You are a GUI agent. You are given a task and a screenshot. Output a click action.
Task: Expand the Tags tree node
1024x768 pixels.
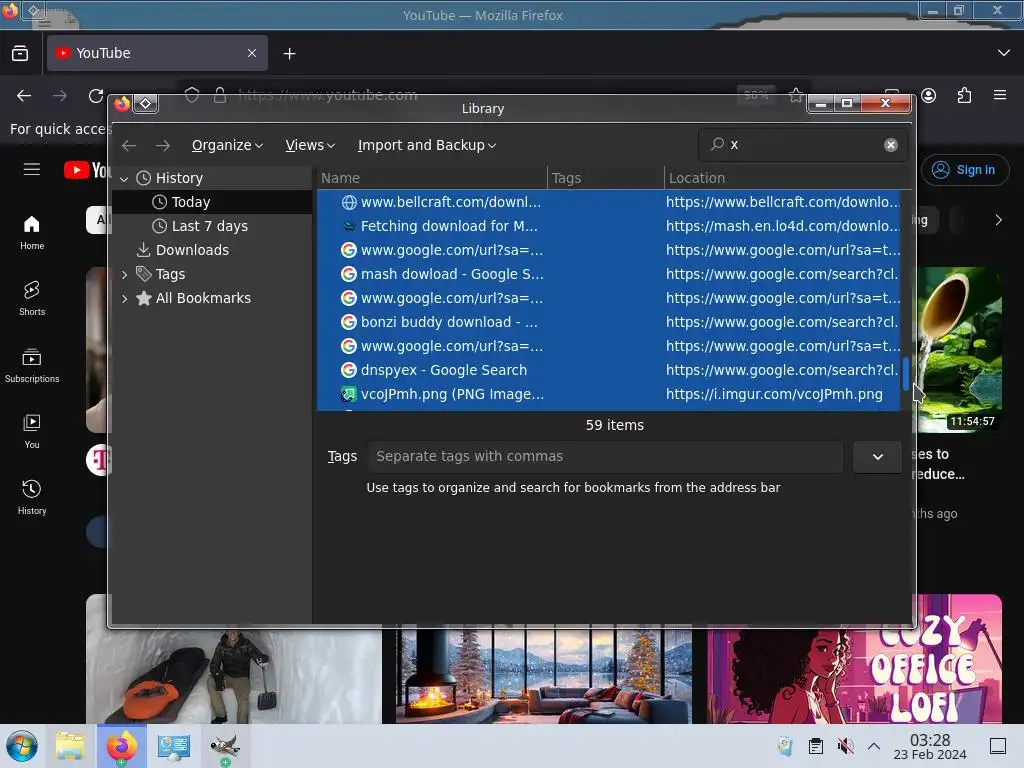click(x=124, y=274)
